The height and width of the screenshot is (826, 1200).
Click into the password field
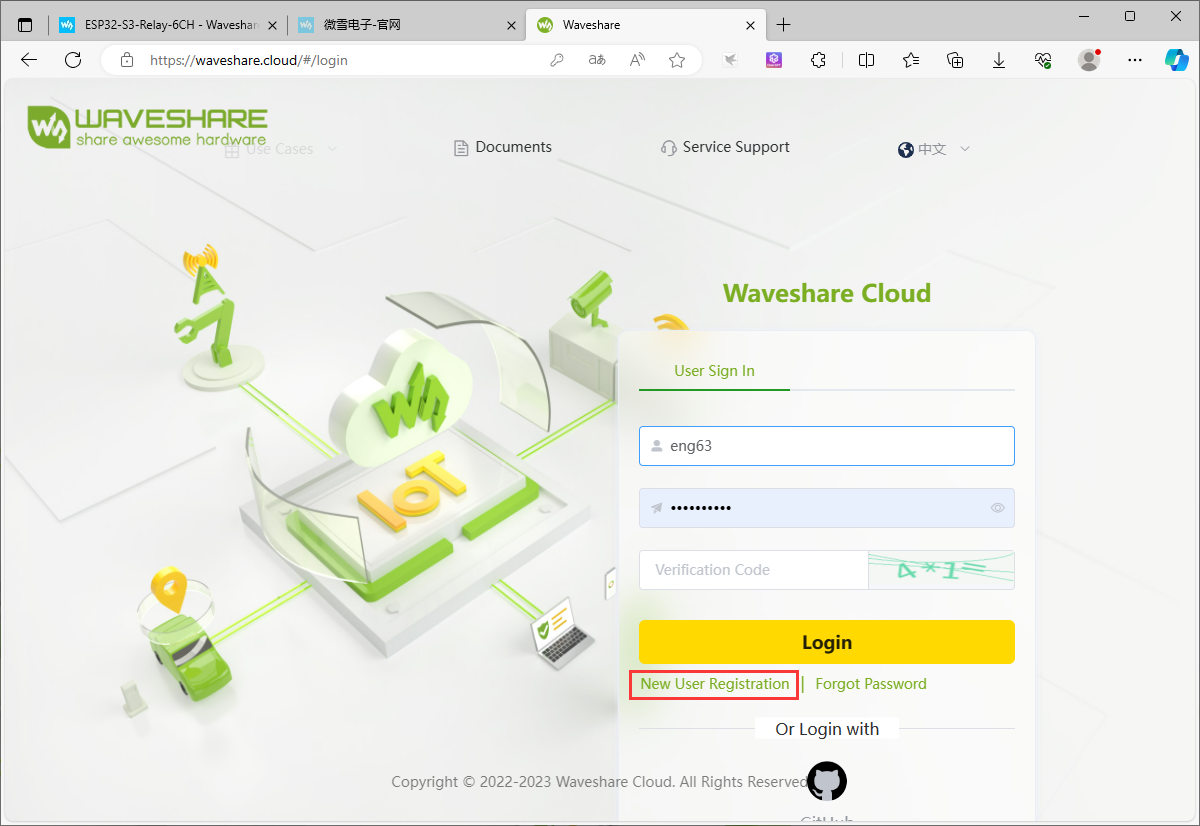(827, 508)
